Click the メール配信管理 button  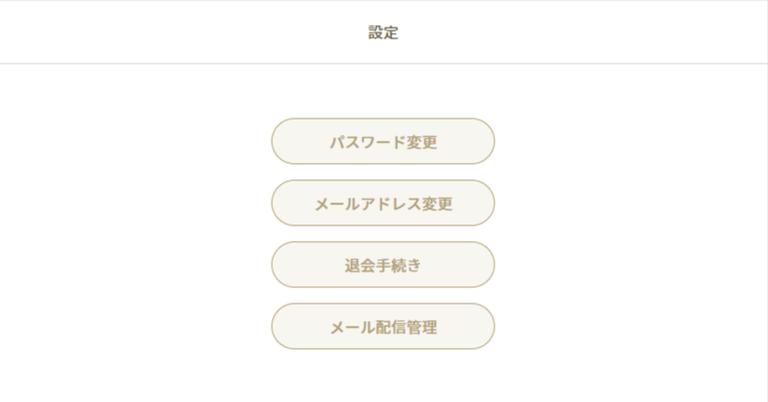click(x=383, y=327)
